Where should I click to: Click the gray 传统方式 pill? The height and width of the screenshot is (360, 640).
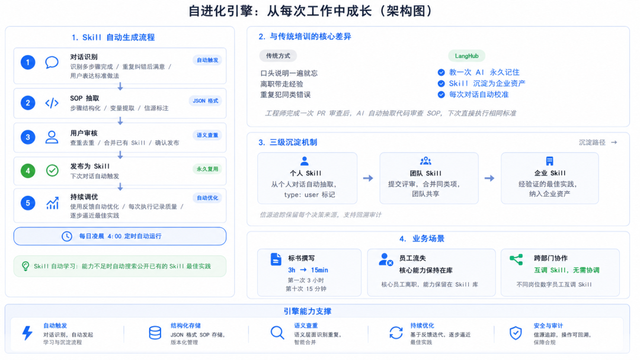278,56
